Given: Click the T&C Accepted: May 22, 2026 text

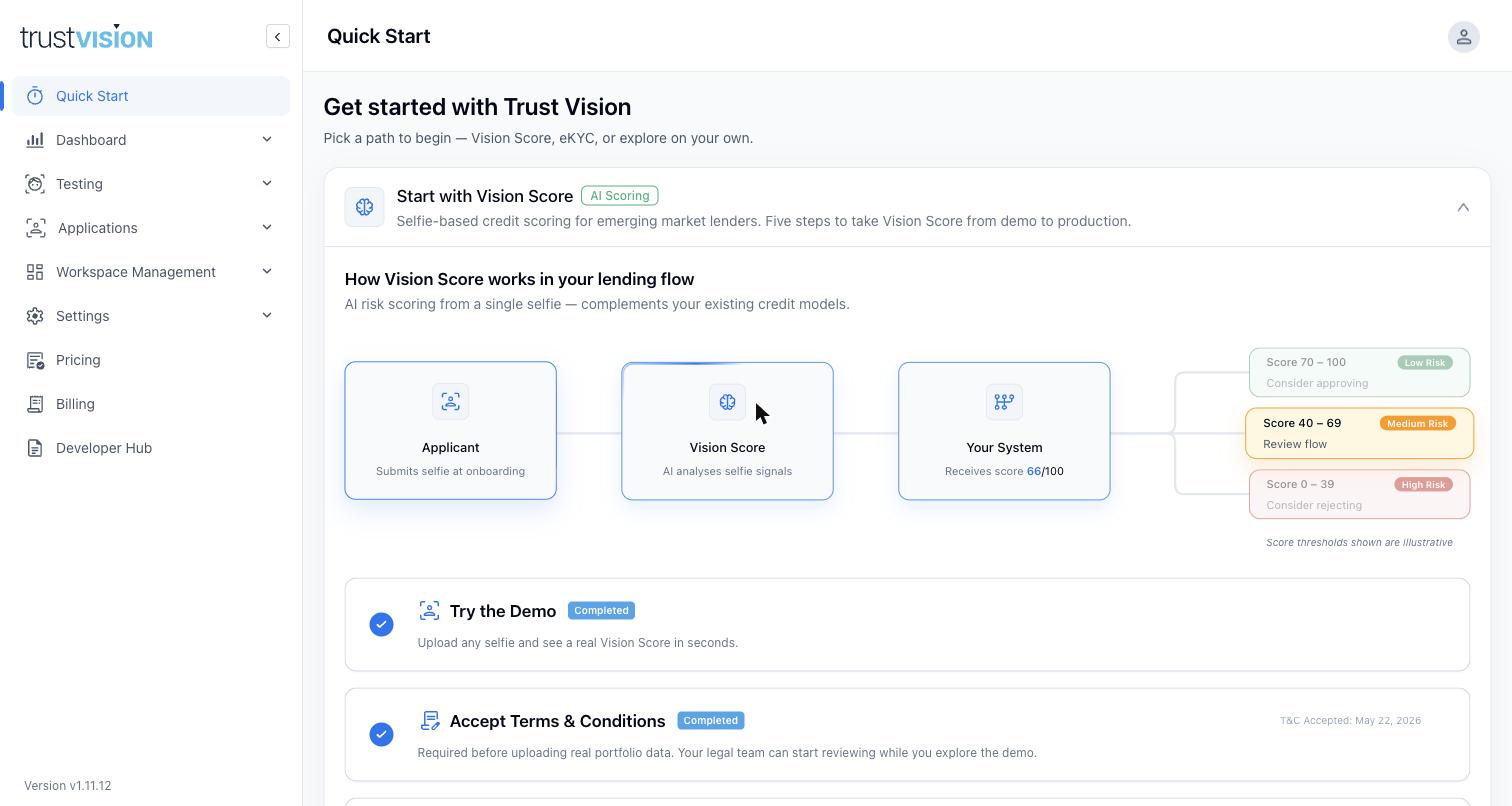Looking at the screenshot, I should (1350, 720).
